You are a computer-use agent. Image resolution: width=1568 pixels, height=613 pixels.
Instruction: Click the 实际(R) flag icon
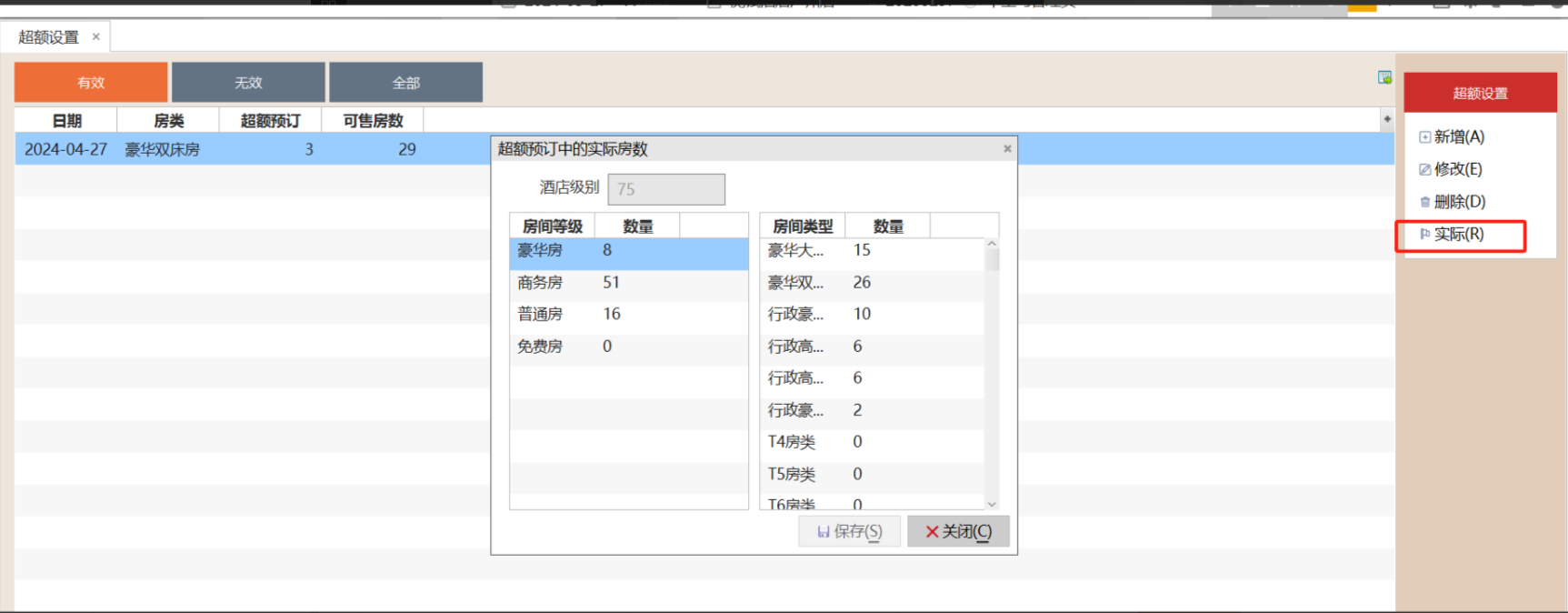pyautogui.click(x=1424, y=235)
